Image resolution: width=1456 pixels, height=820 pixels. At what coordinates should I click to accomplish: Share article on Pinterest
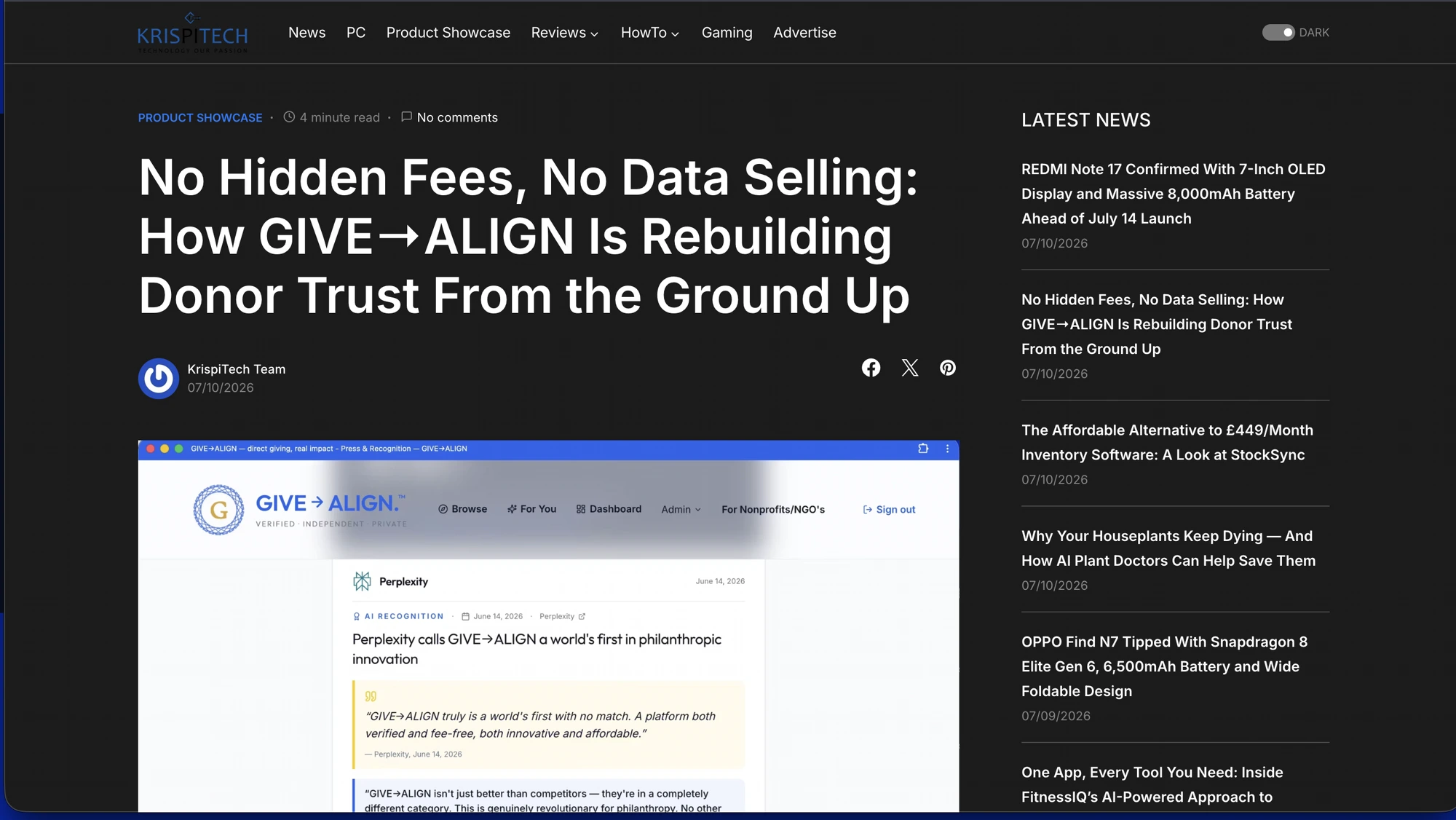point(947,368)
